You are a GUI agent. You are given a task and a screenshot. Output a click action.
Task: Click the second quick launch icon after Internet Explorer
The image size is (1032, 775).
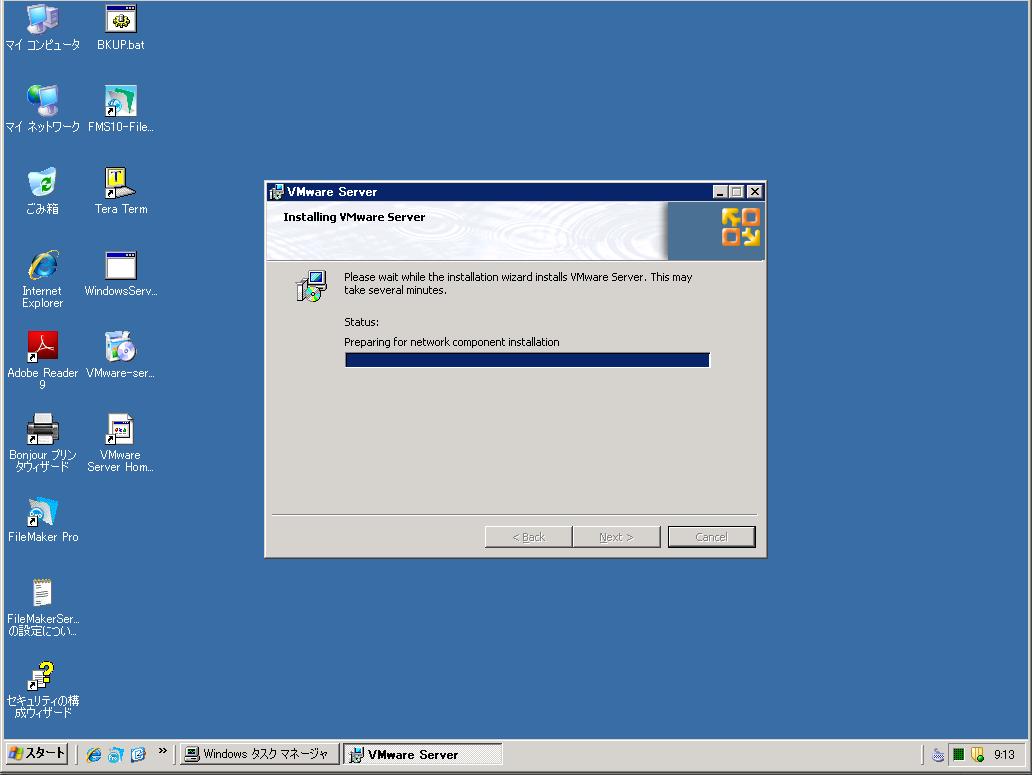(116, 754)
